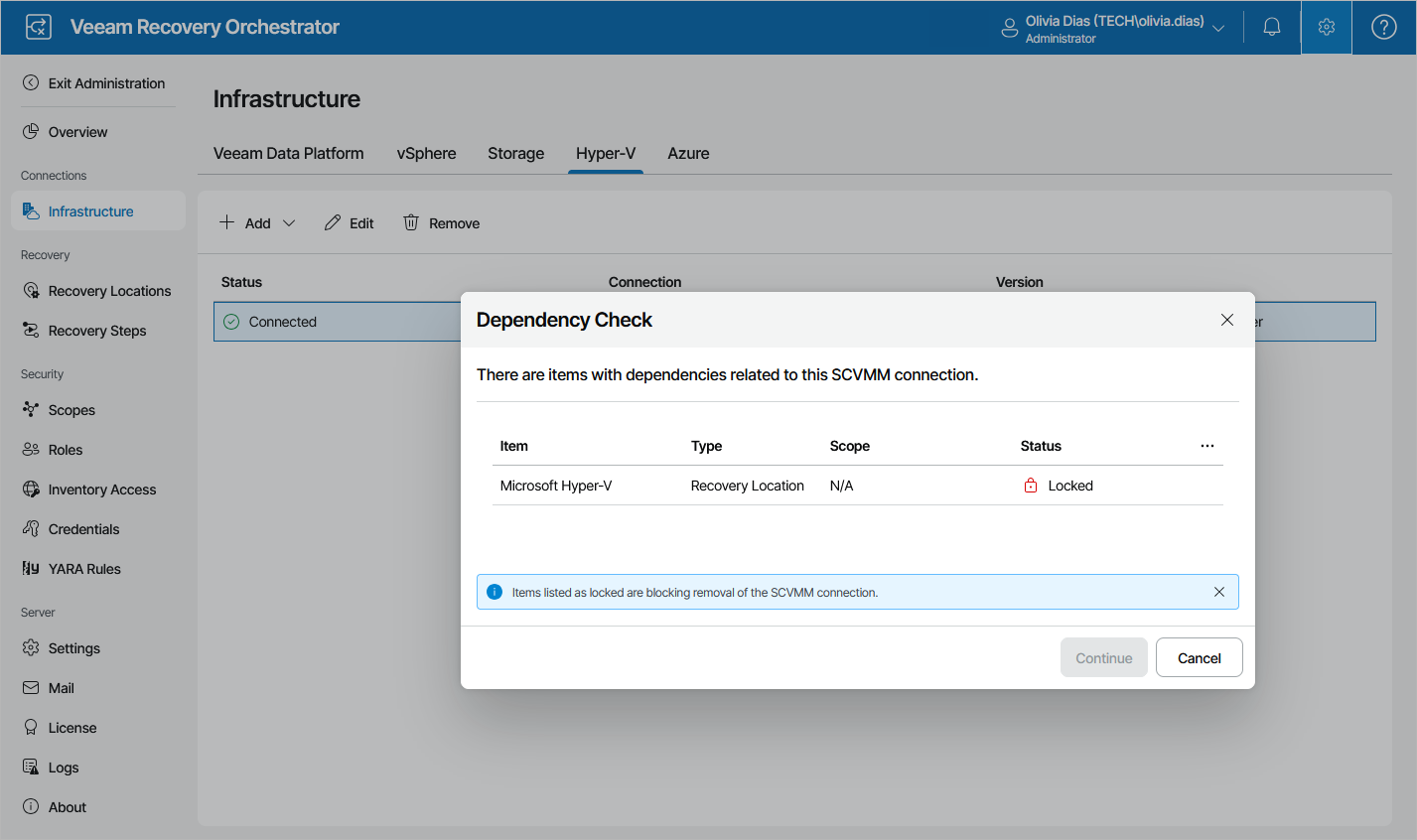This screenshot has width=1417, height=840.
Task: Open the Scopes page label
Action: click(72, 410)
